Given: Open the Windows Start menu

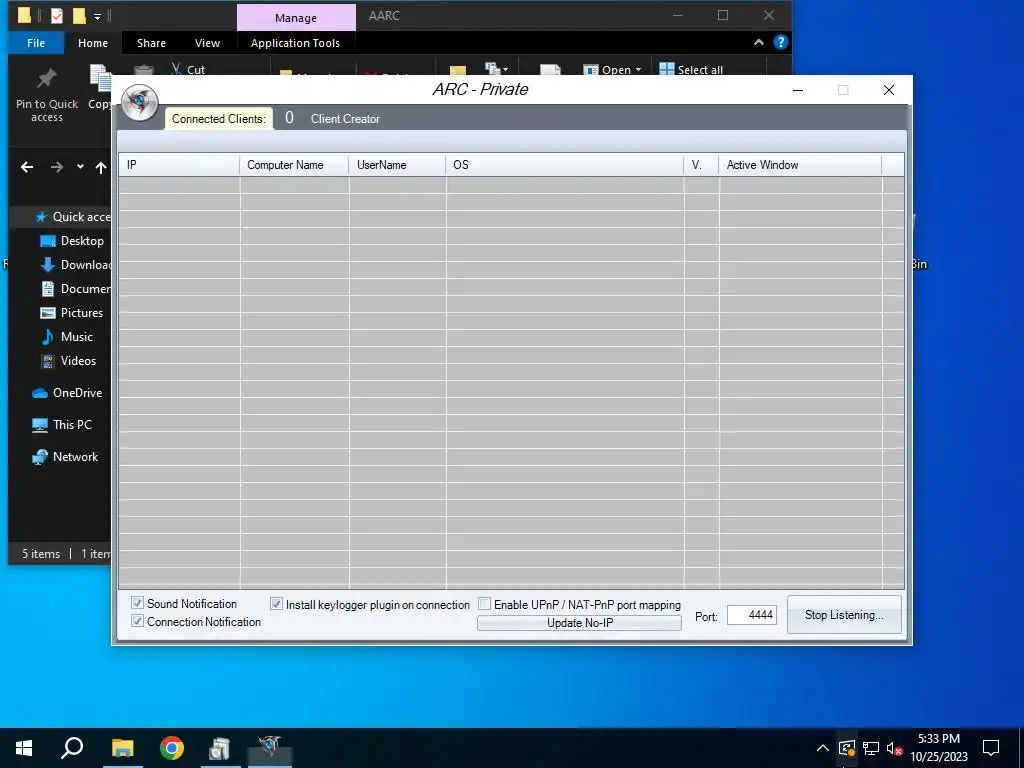Looking at the screenshot, I should click(24, 748).
